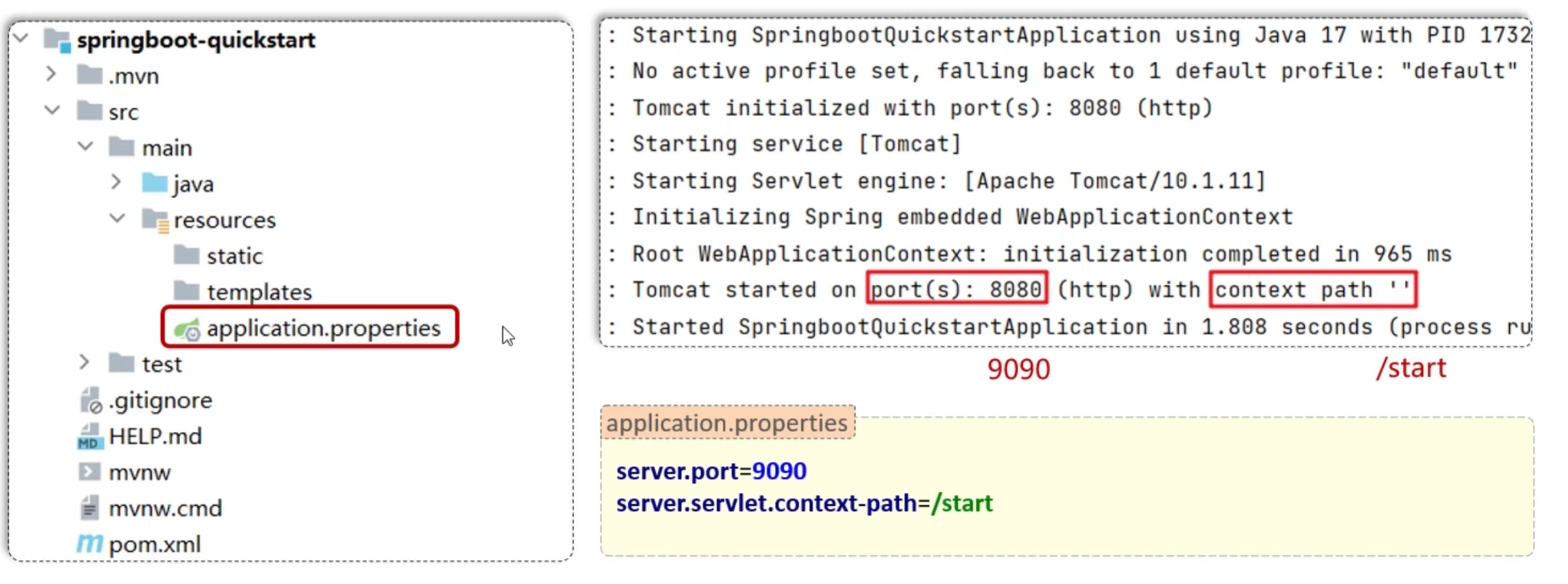
Task: Click the blue java source folder icon
Action: pyautogui.click(x=154, y=183)
